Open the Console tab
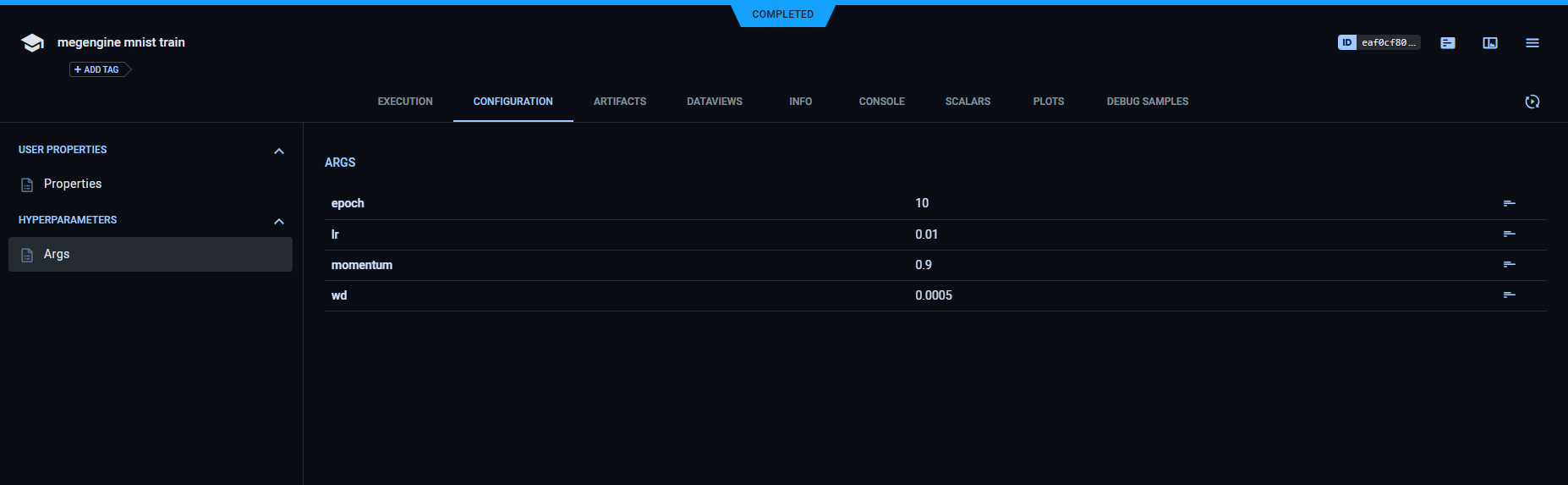The width and height of the screenshot is (1568, 485). point(881,102)
